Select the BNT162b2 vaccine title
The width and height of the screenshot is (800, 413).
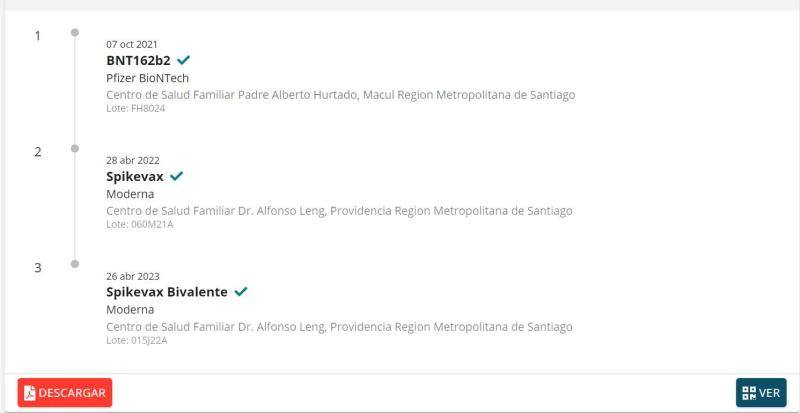pos(138,60)
